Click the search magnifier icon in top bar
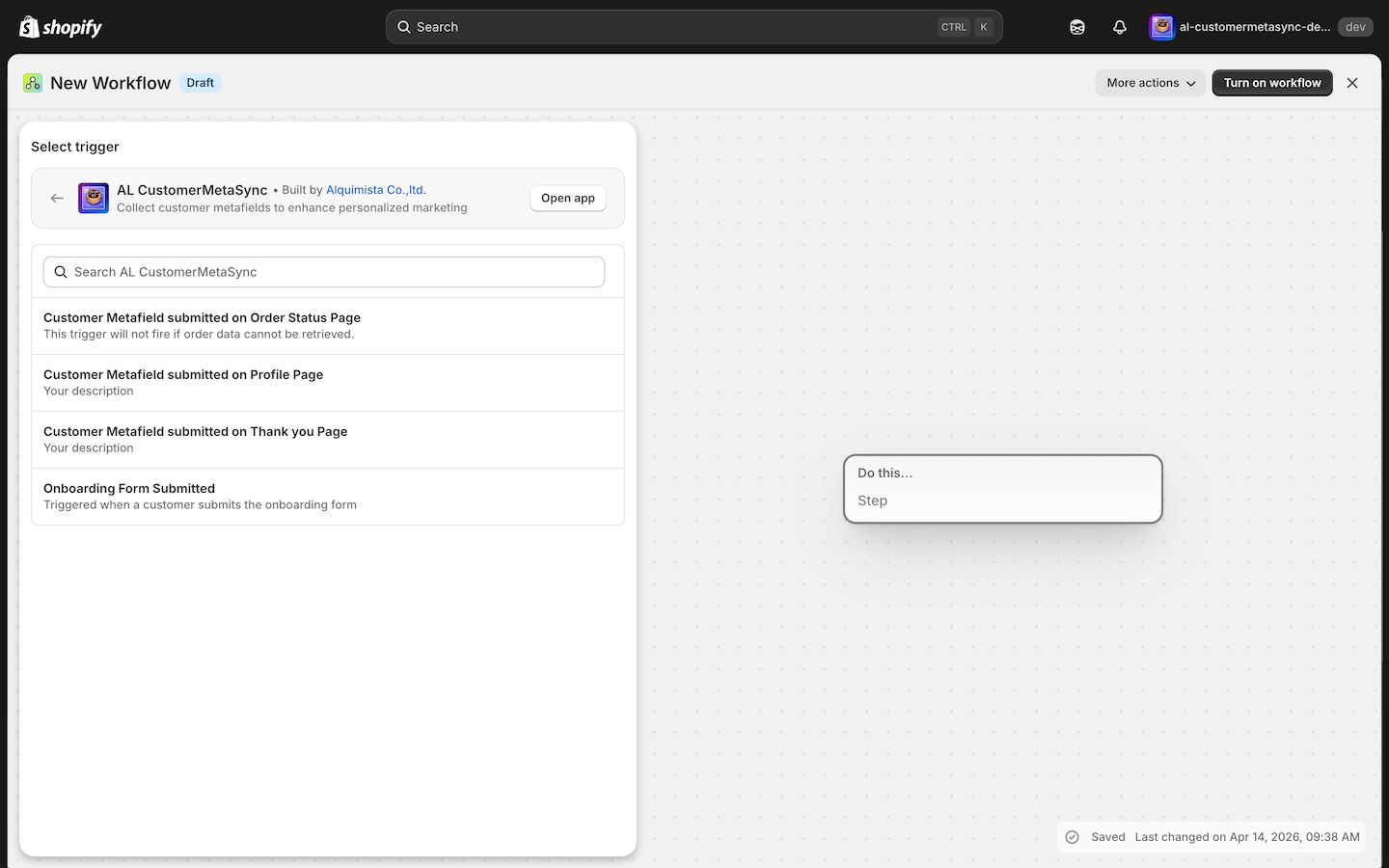Viewport: 1389px width, 868px height. (404, 27)
